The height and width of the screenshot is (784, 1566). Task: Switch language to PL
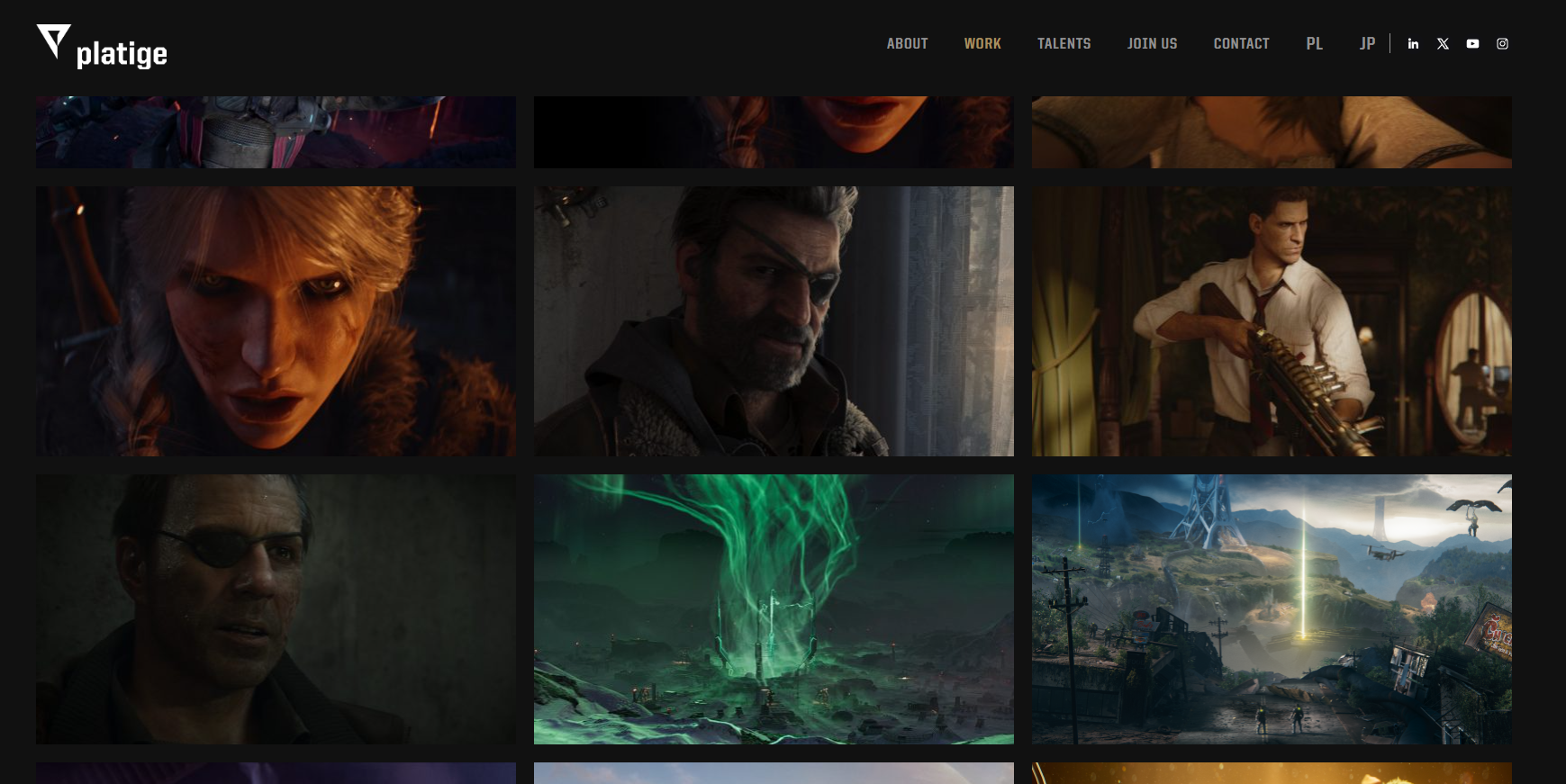(x=1314, y=43)
